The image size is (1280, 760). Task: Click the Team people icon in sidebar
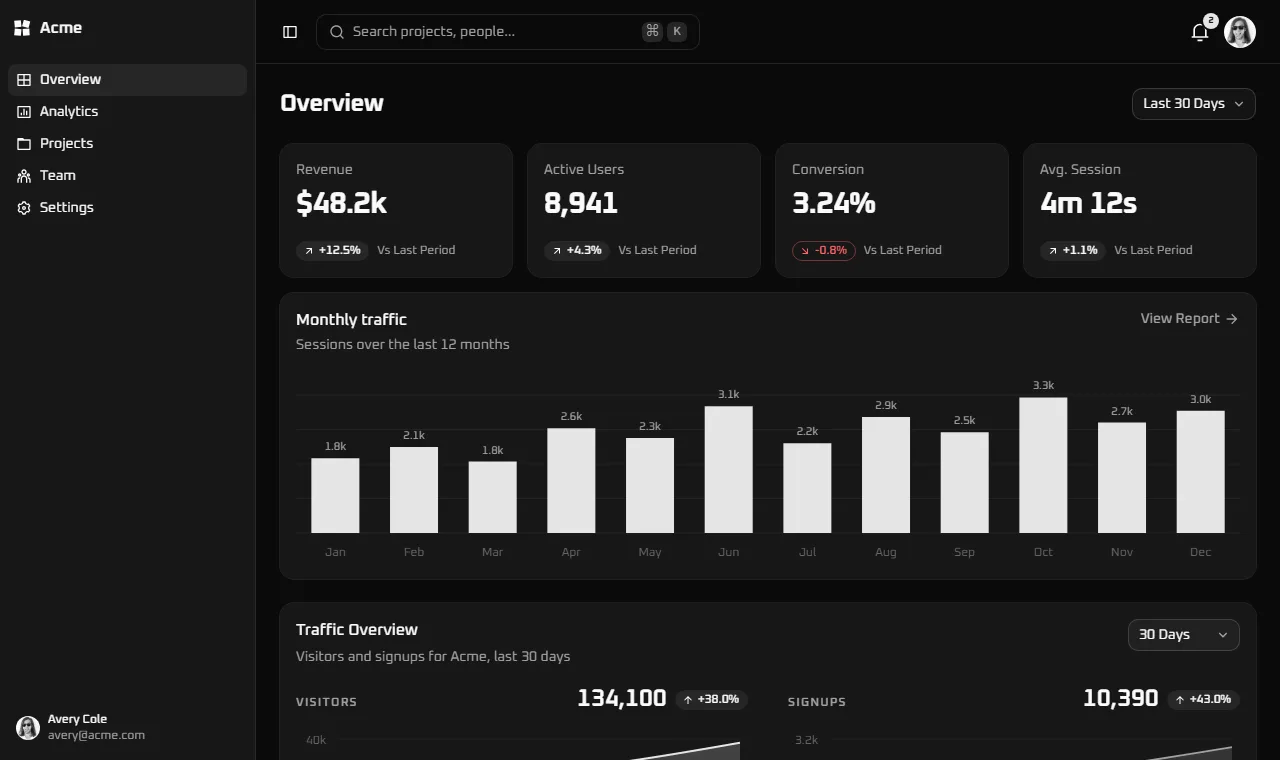(24, 176)
